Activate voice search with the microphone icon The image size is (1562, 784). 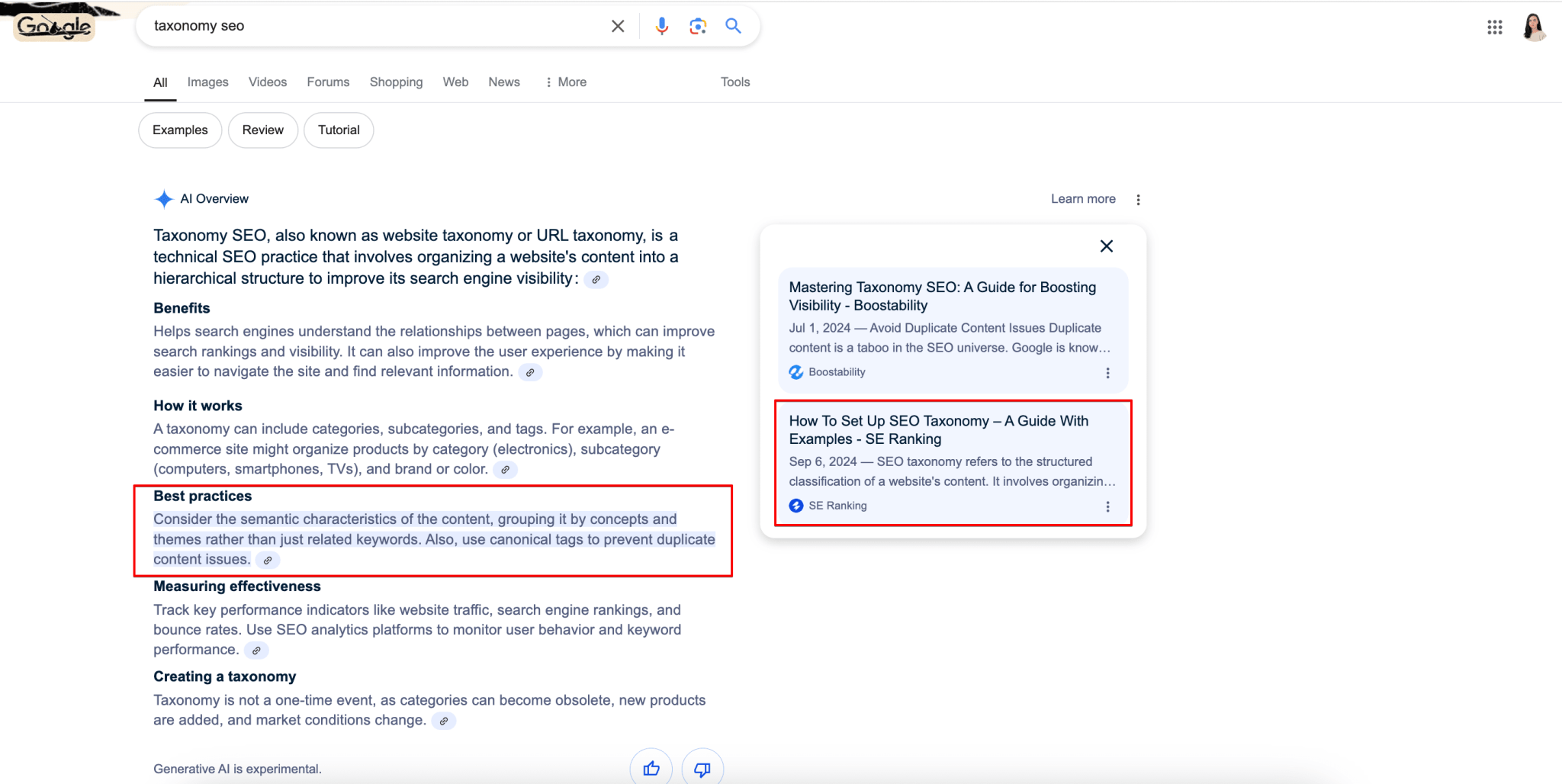(661, 25)
